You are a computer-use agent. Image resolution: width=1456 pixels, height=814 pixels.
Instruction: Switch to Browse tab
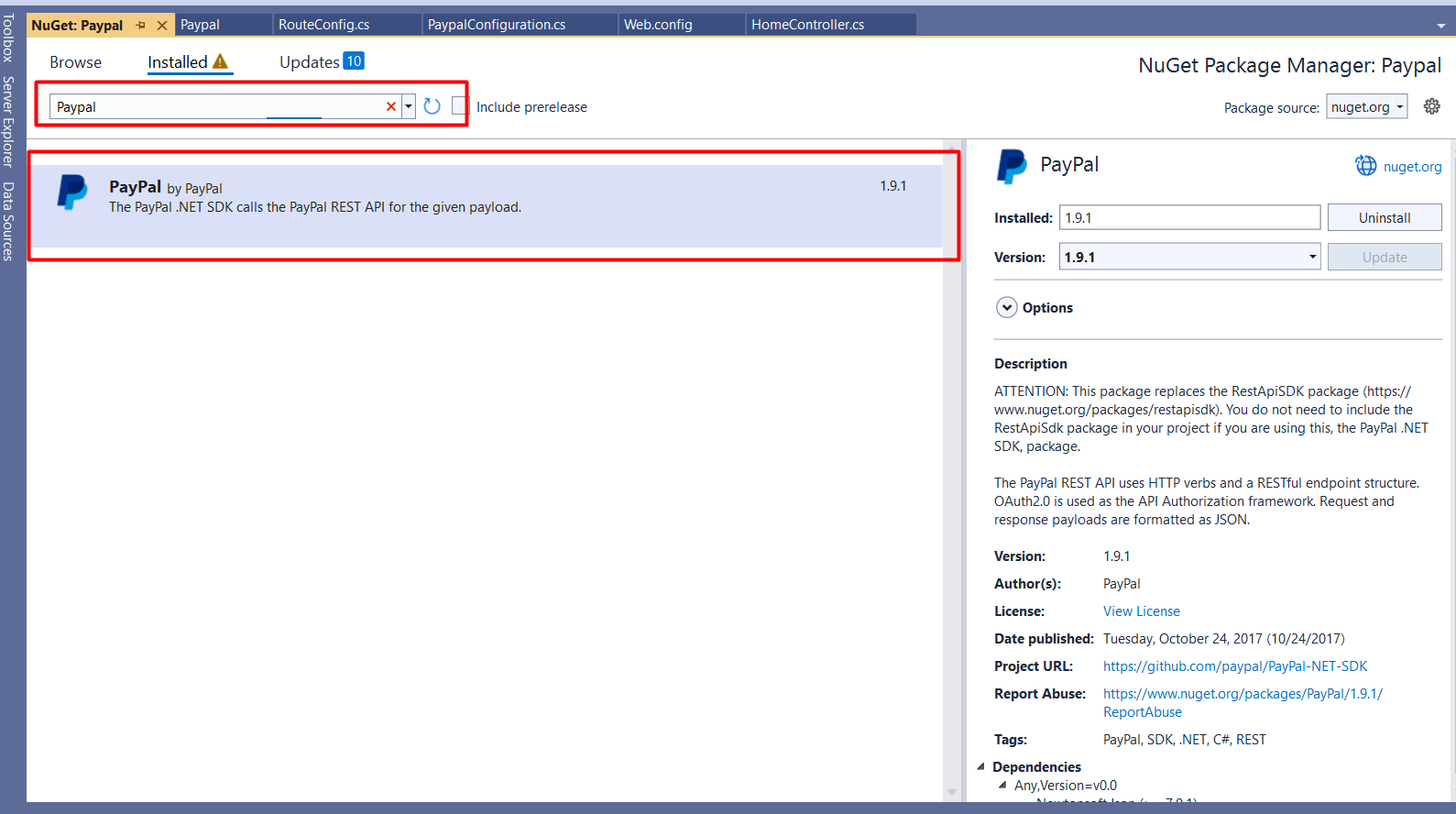76,62
